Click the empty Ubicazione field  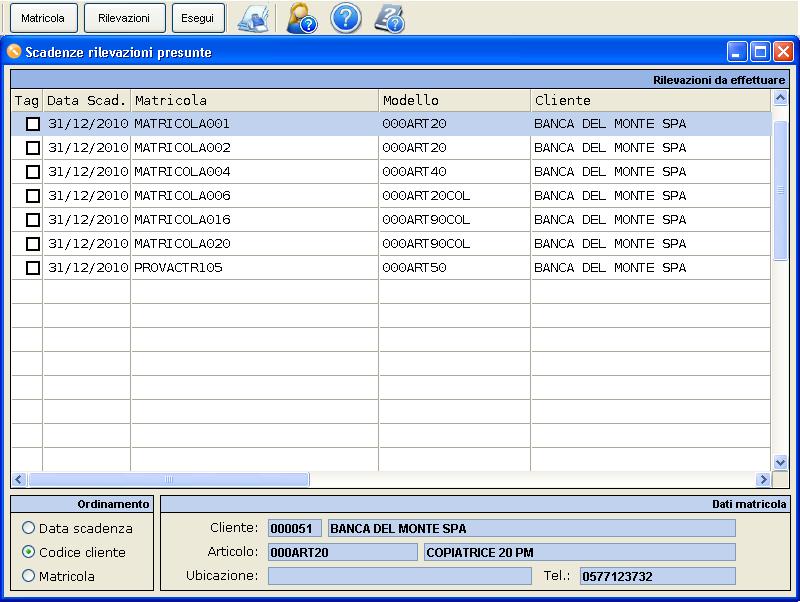[399, 576]
